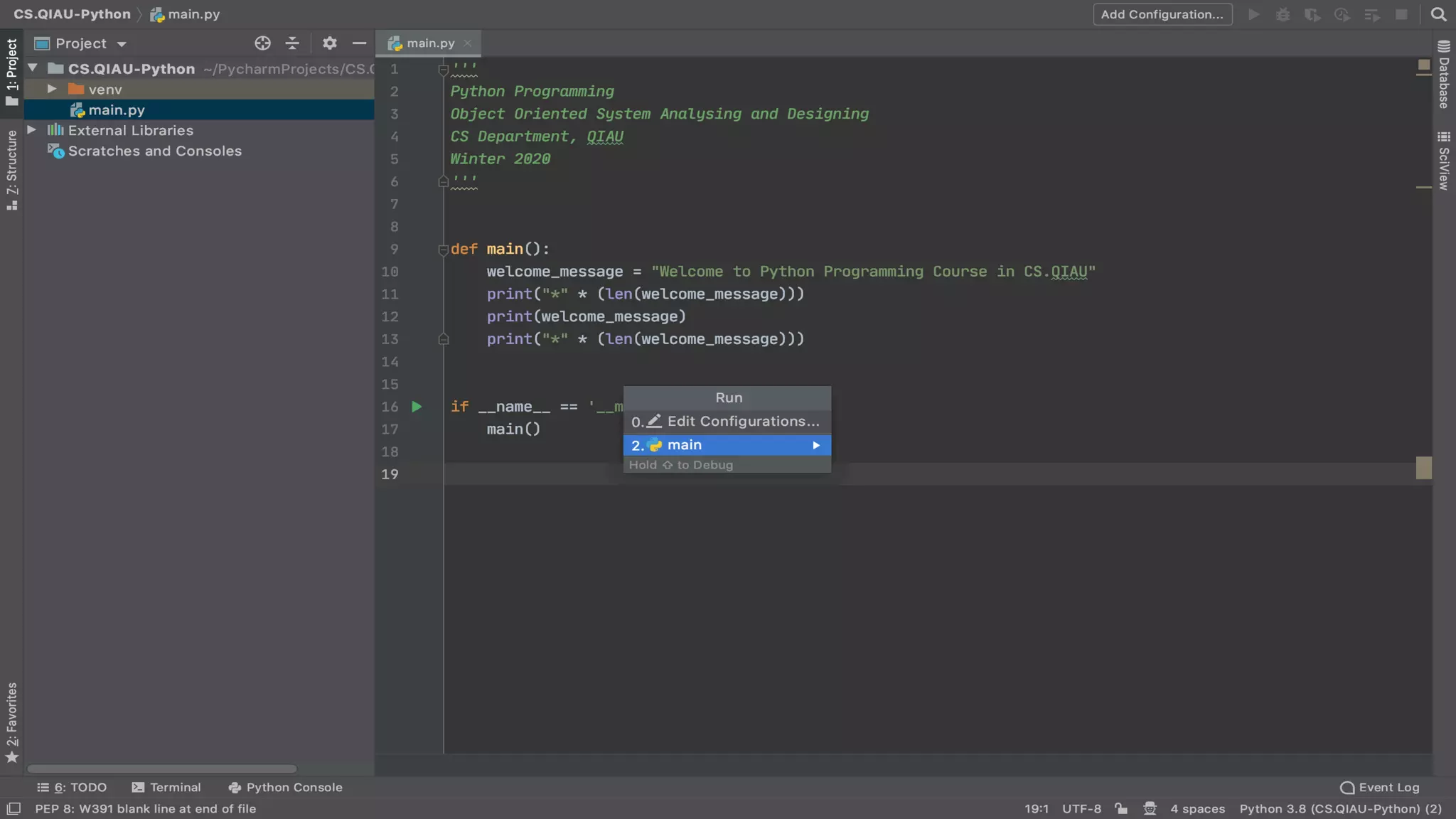The image size is (1456, 819).
Task: Open the Project view dropdown
Action: [x=122, y=44]
